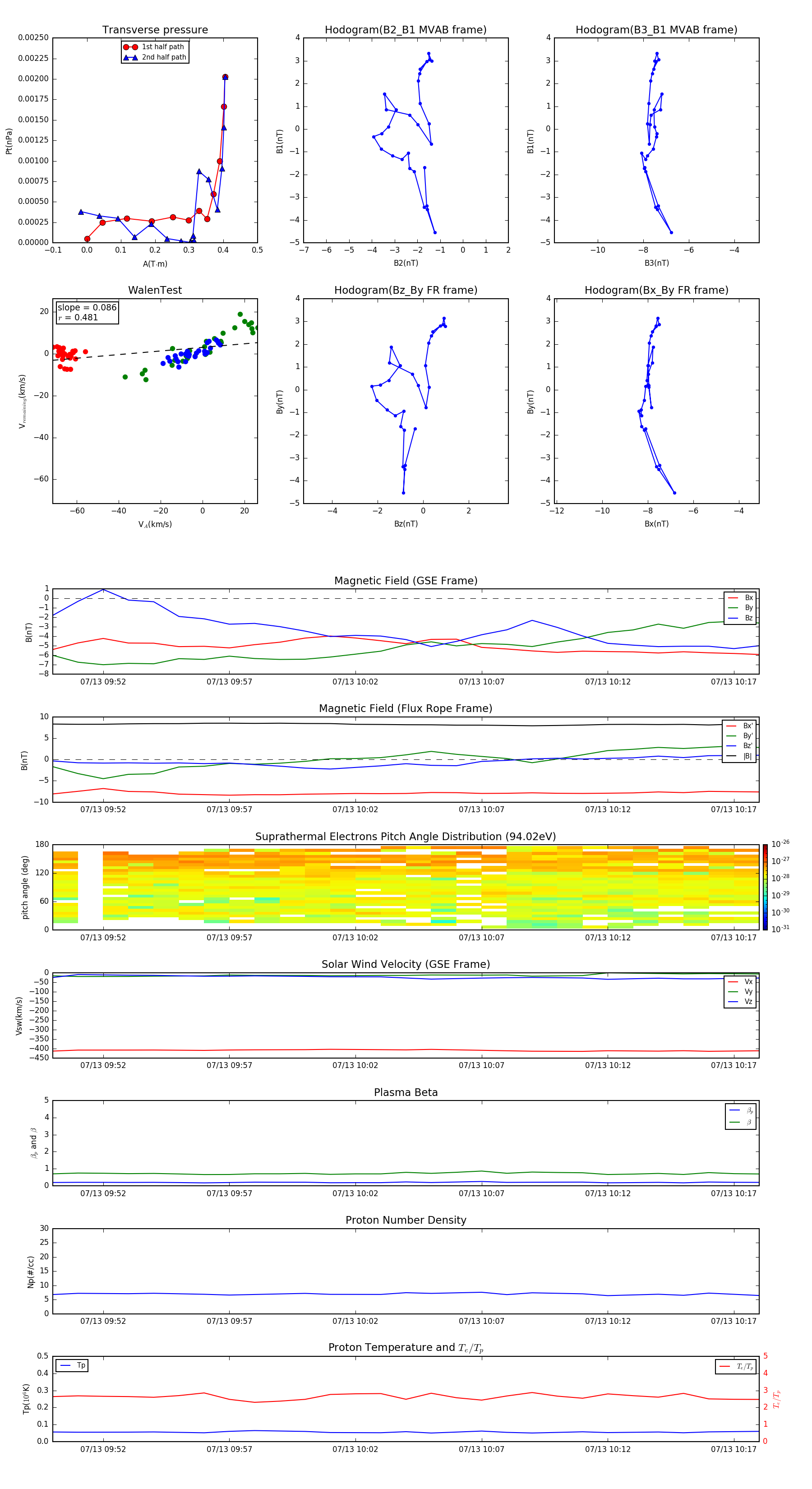812x1489 pixels.
Task: Click 'Vy' legend entry in velocity plot
Action: click(x=740, y=991)
